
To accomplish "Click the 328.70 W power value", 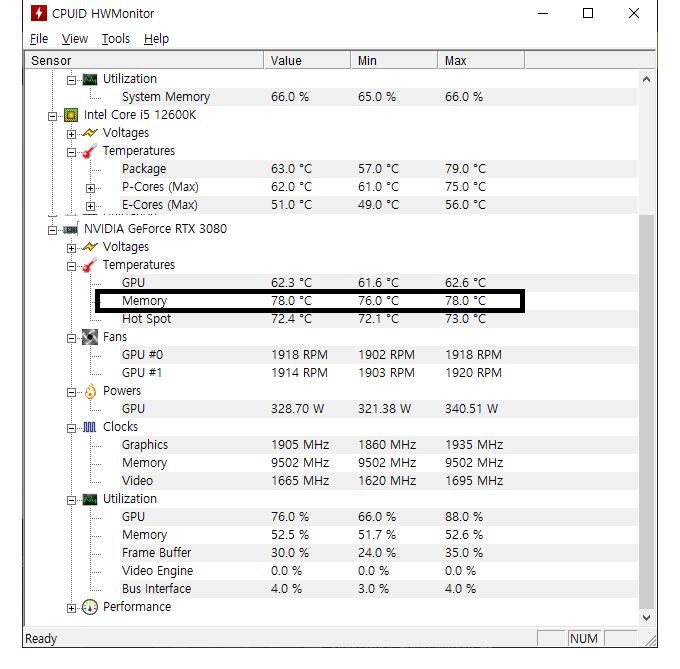I will click(x=298, y=409).
